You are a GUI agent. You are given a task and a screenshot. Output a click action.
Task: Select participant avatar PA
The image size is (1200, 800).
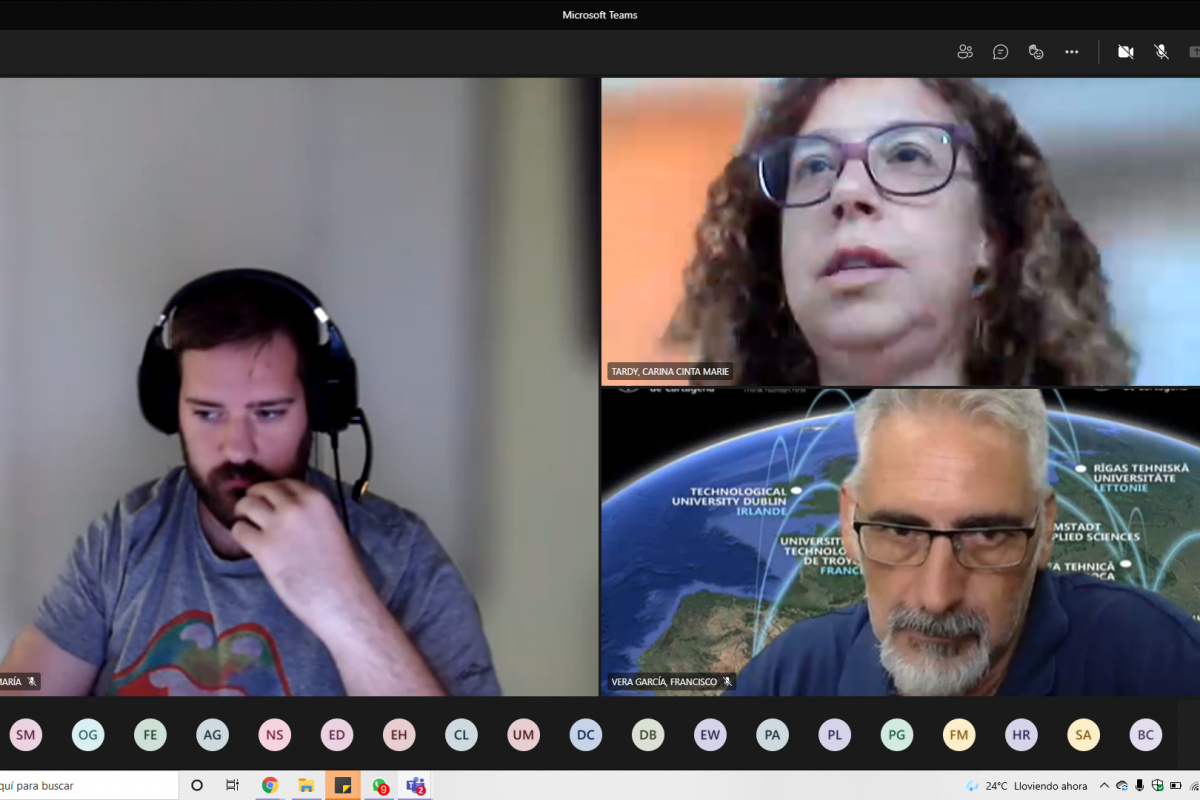(x=772, y=735)
